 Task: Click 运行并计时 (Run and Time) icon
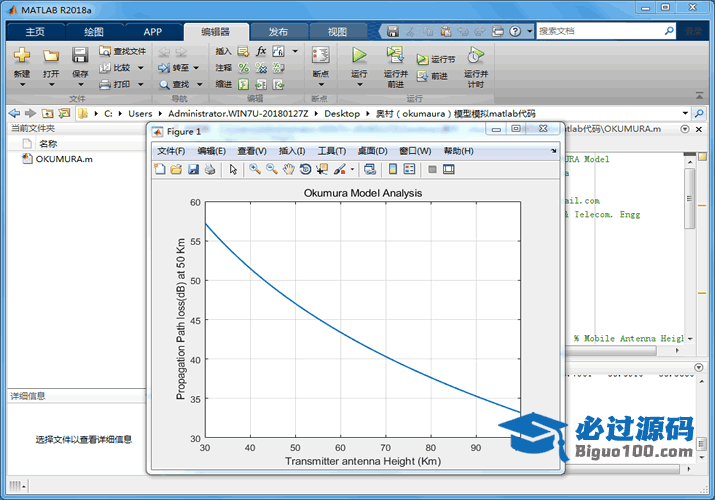(476, 55)
